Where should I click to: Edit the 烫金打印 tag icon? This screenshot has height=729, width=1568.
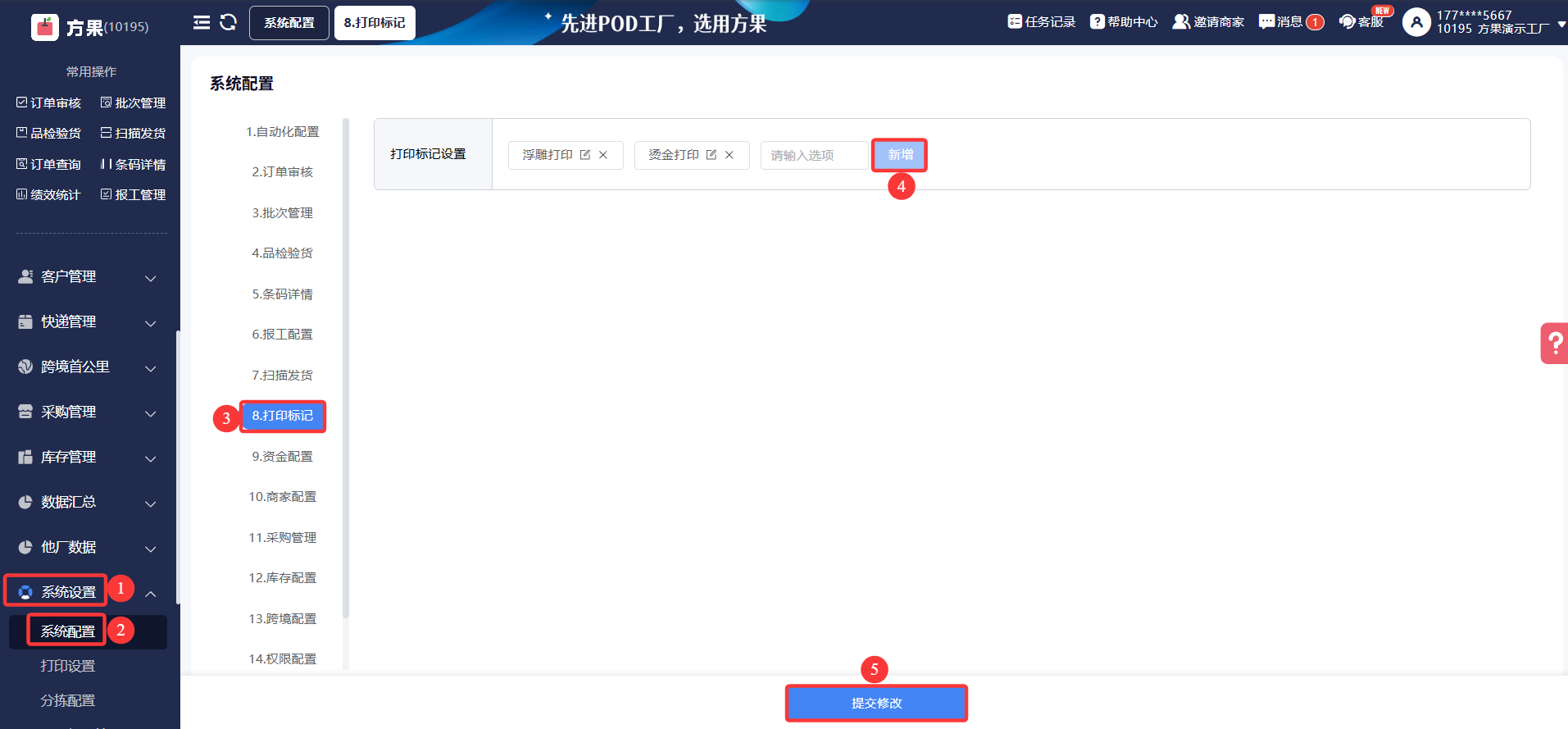pyautogui.click(x=711, y=155)
